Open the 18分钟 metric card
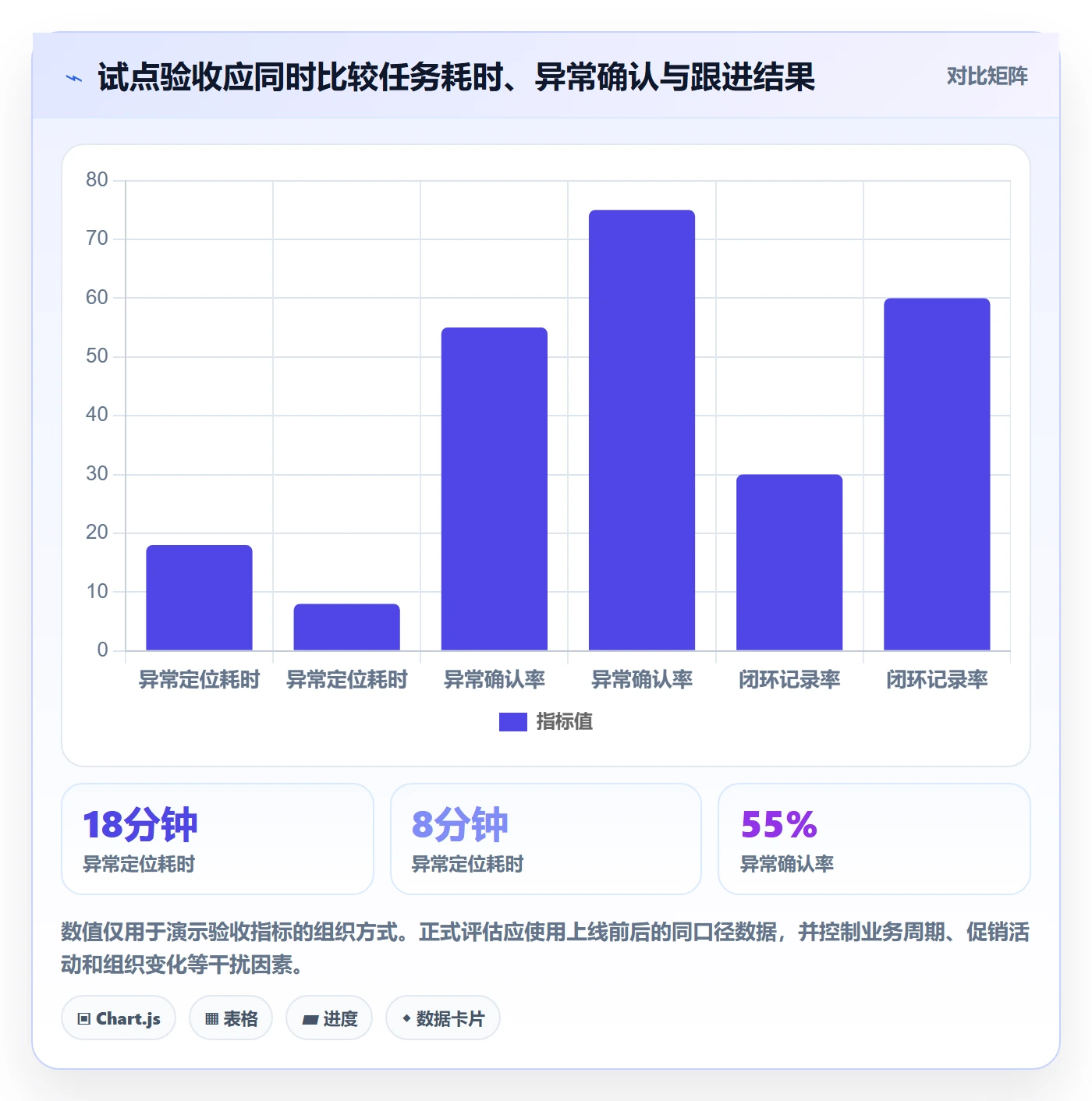The width and height of the screenshot is (1092, 1101). [x=218, y=839]
